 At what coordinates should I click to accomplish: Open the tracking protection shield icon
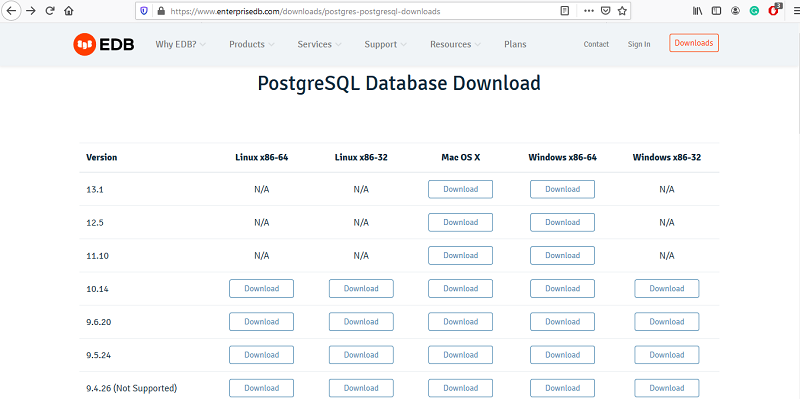pos(144,11)
